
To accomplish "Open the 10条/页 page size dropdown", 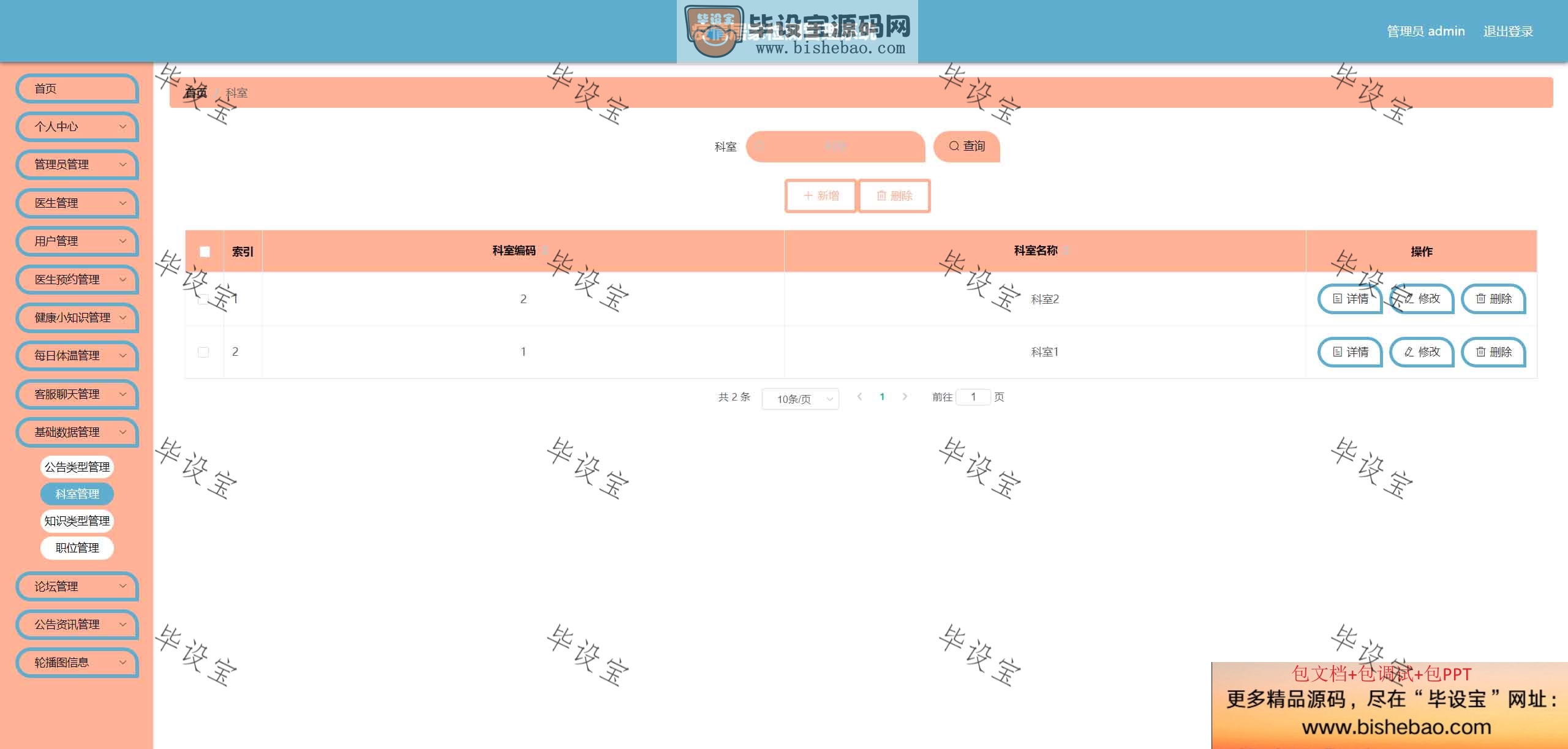I will pos(800,399).
